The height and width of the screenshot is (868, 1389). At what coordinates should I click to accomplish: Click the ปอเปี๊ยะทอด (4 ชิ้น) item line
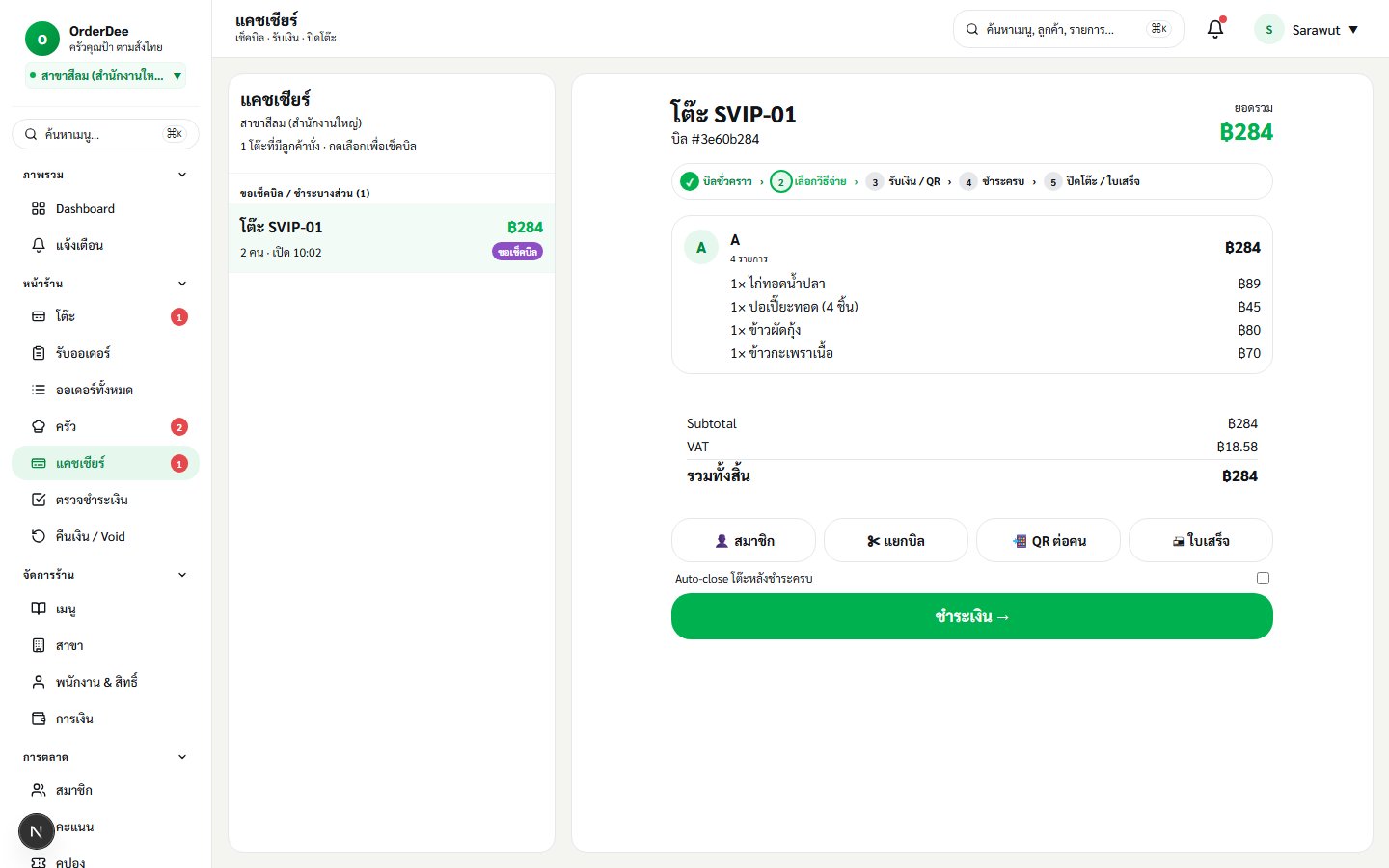tap(995, 307)
